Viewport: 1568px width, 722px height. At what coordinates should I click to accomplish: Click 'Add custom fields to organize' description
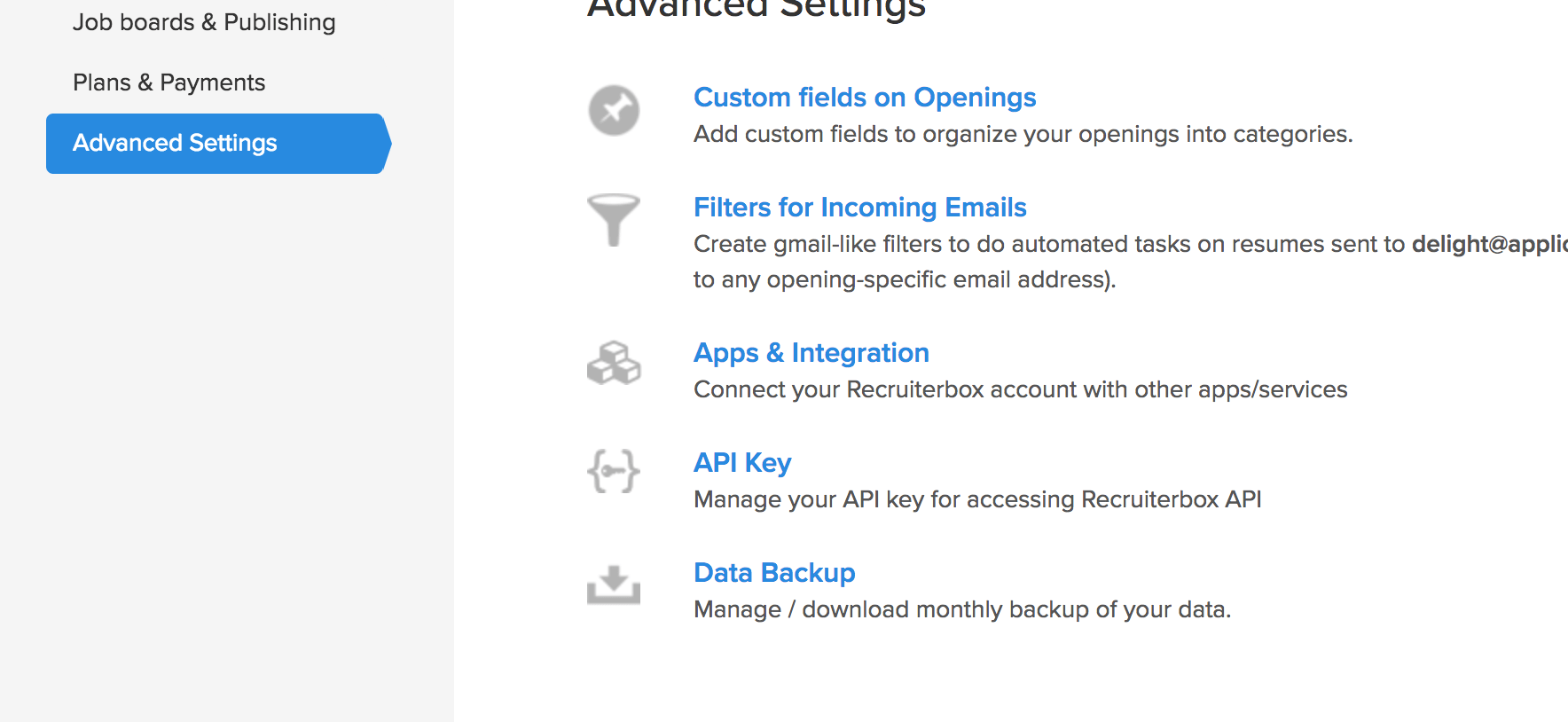click(1023, 134)
